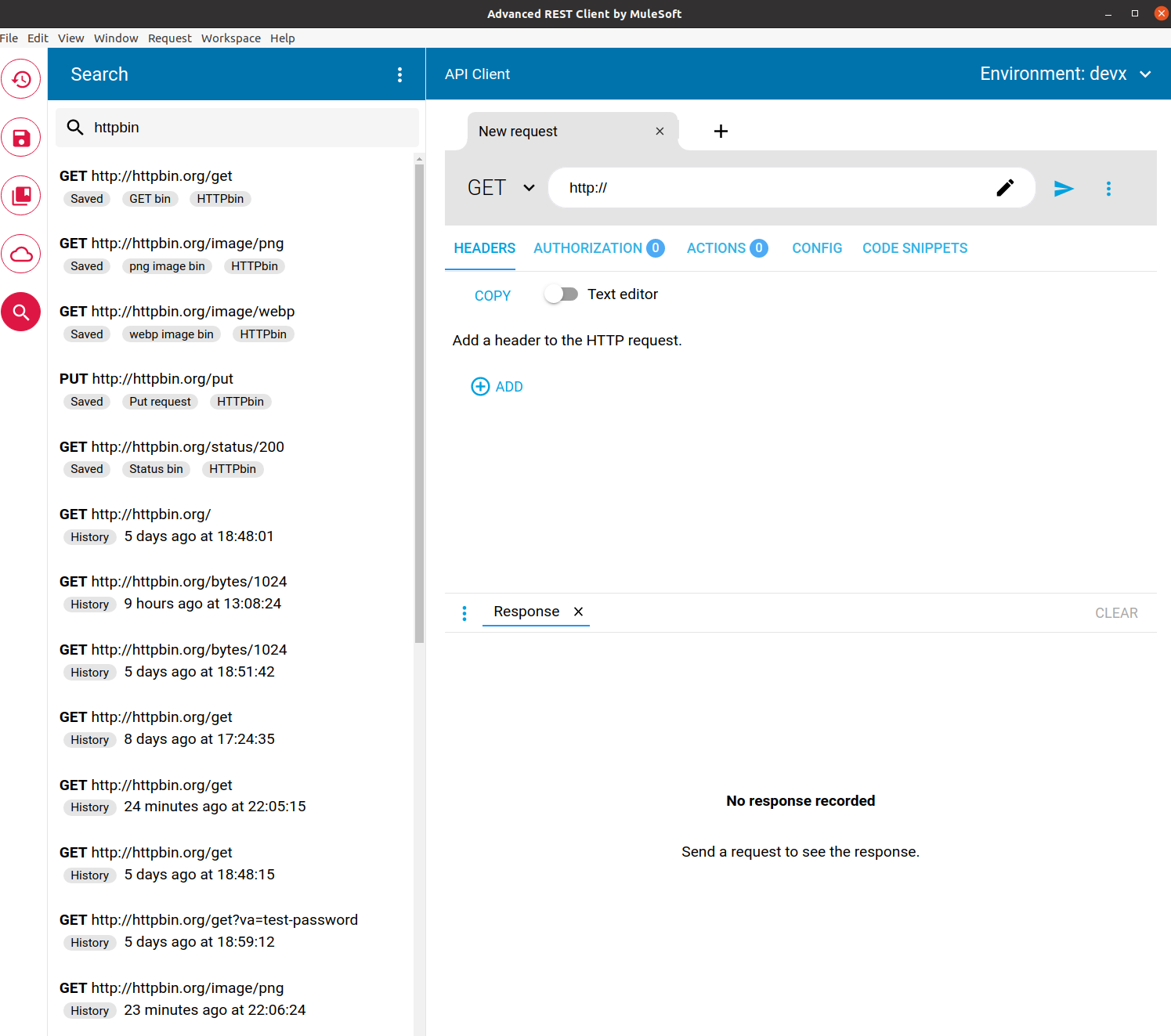The height and width of the screenshot is (1036, 1171).
Task: Click the magnifier icon in search field
Action: [75, 127]
